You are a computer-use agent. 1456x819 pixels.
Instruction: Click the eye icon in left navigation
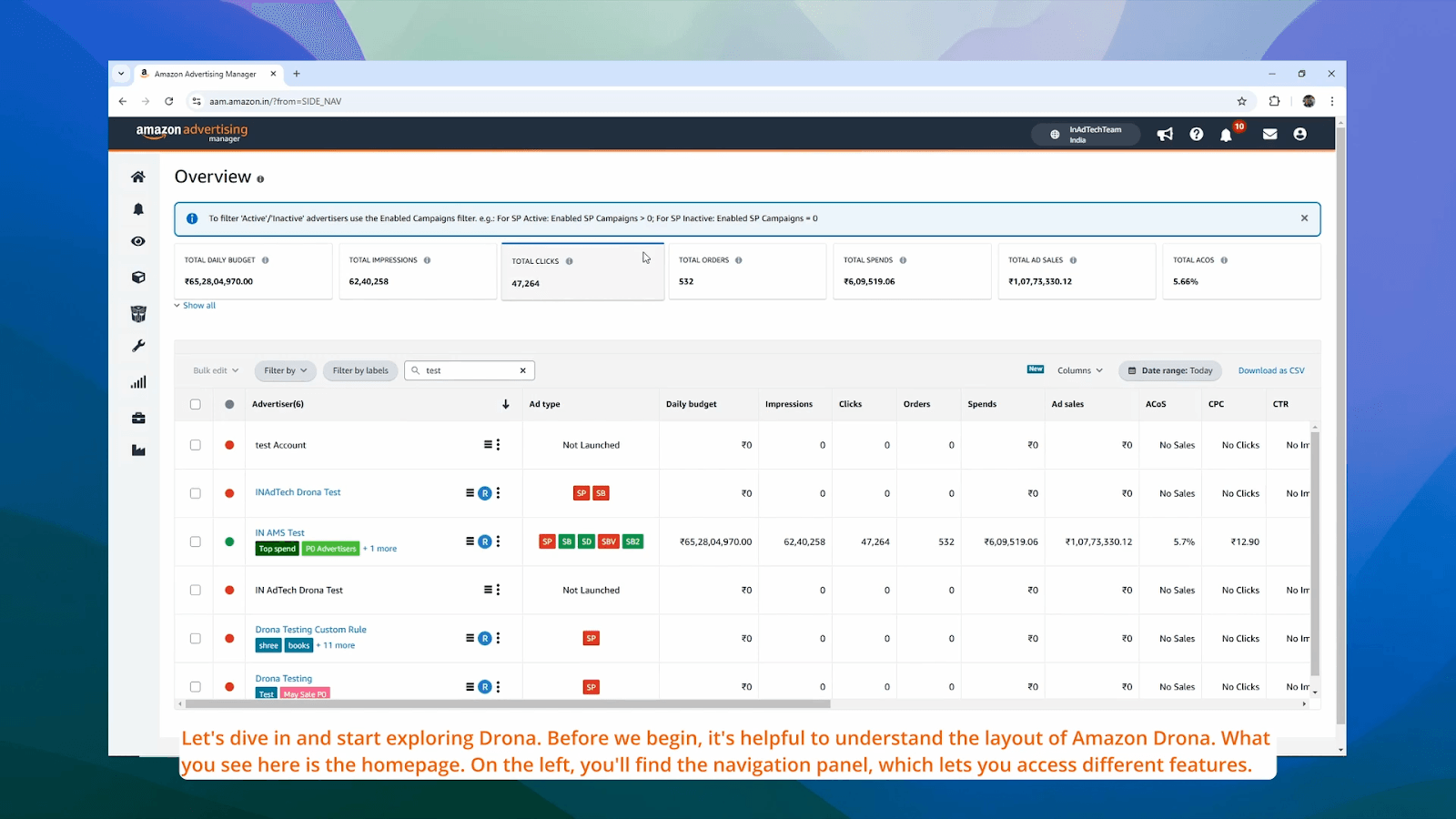tap(138, 241)
